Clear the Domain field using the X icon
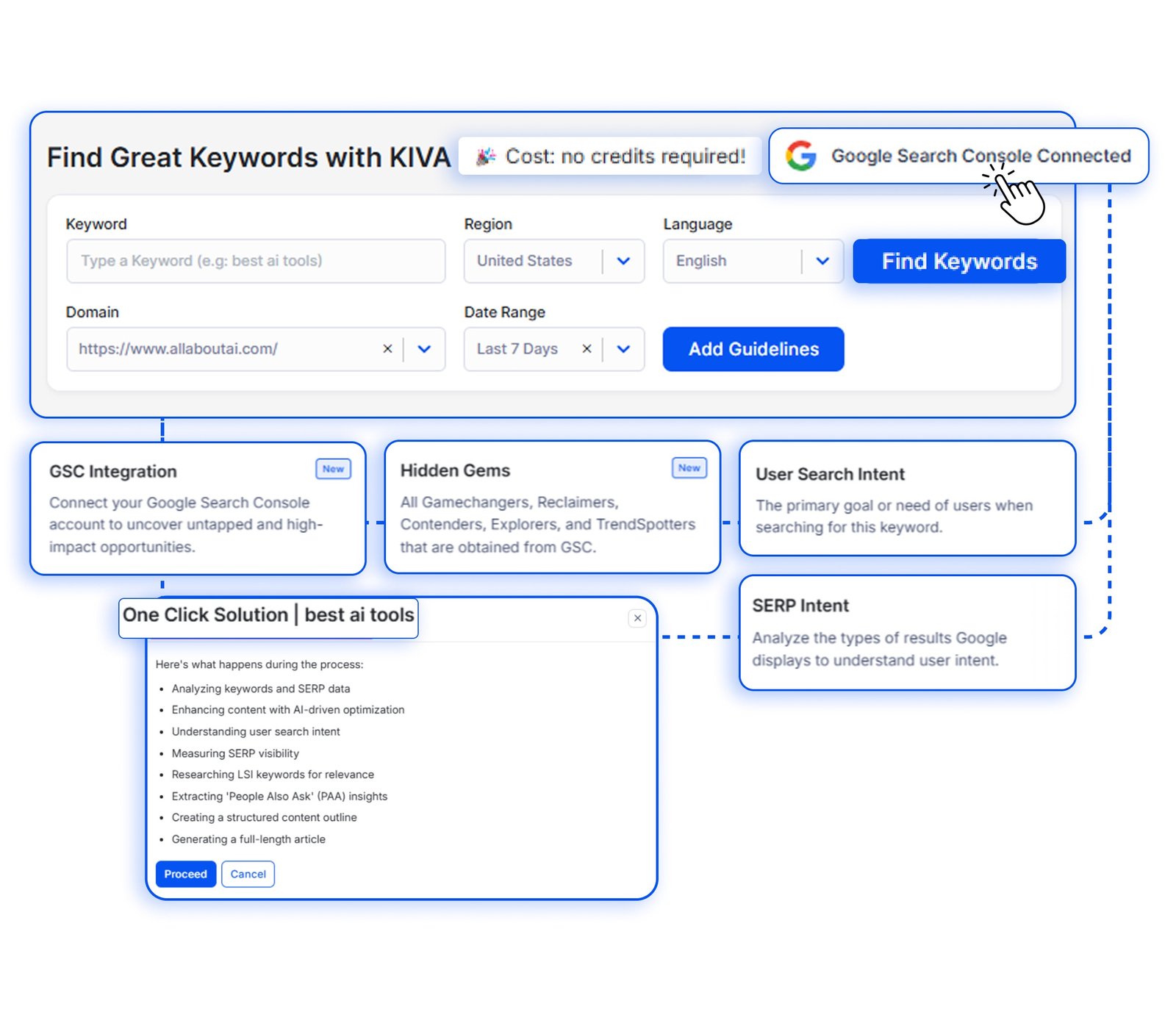 [x=387, y=349]
